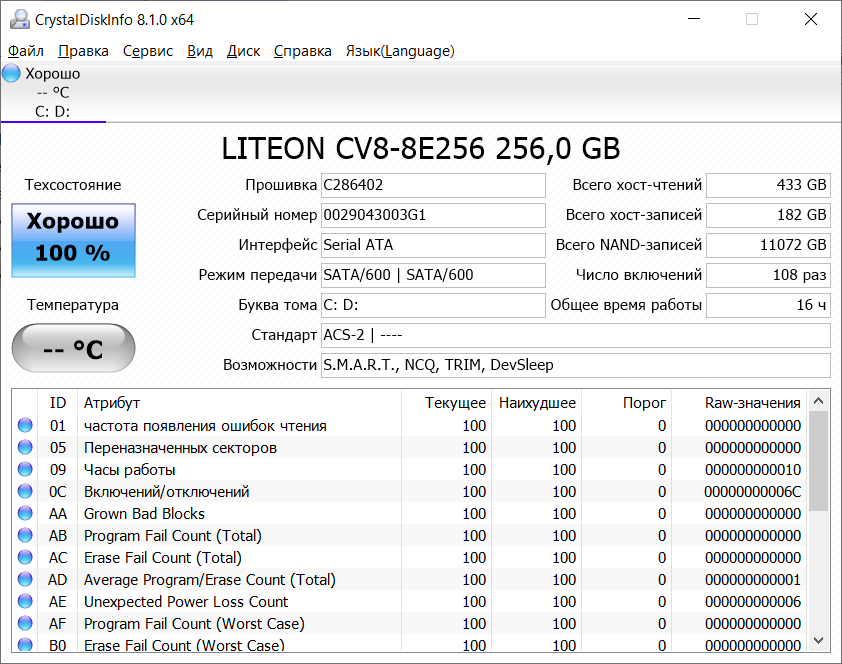This screenshot has width=842, height=664.
Task: Close the CrystalDiskInfo window
Action: (811, 19)
